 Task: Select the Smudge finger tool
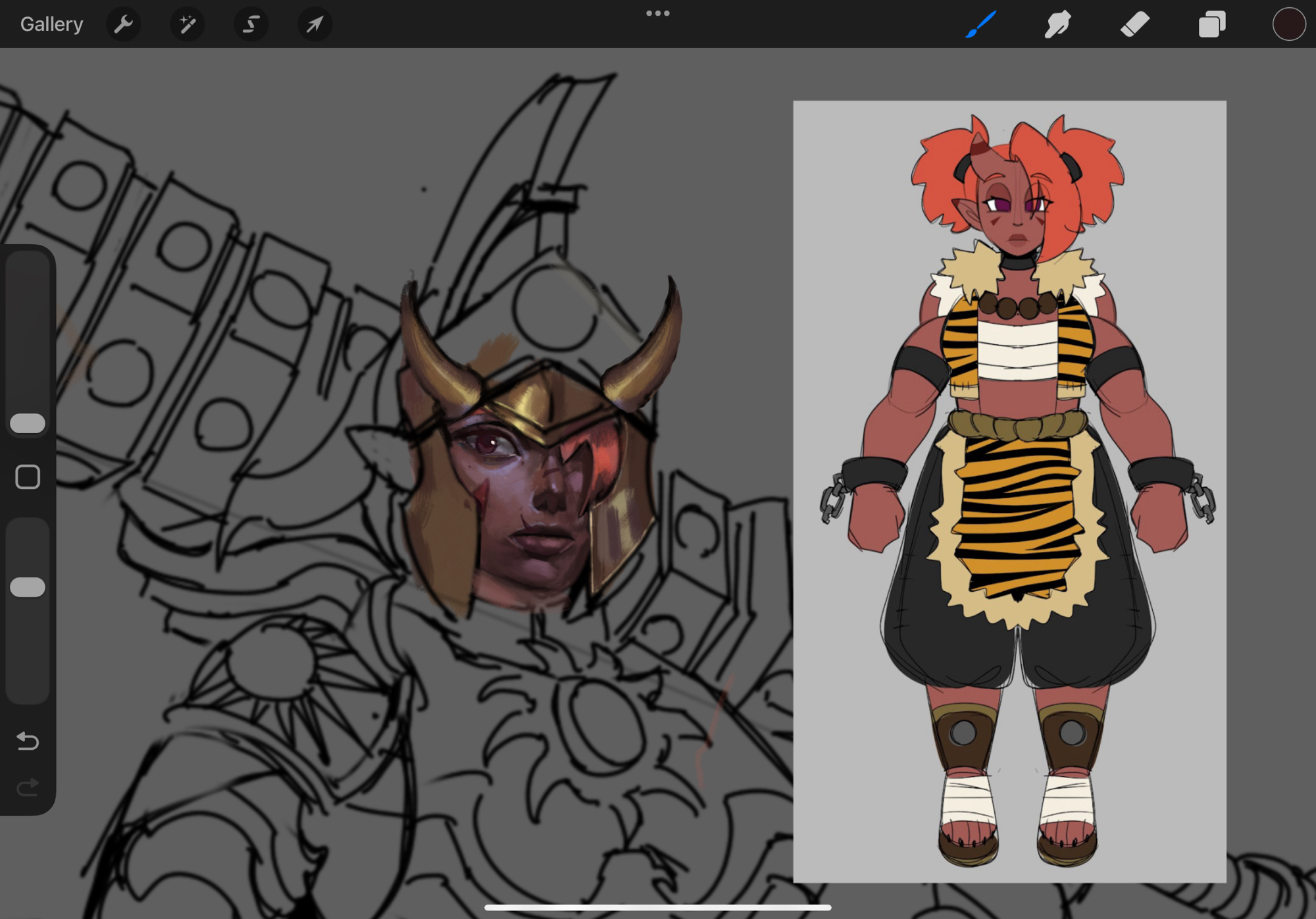[x=1057, y=24]
